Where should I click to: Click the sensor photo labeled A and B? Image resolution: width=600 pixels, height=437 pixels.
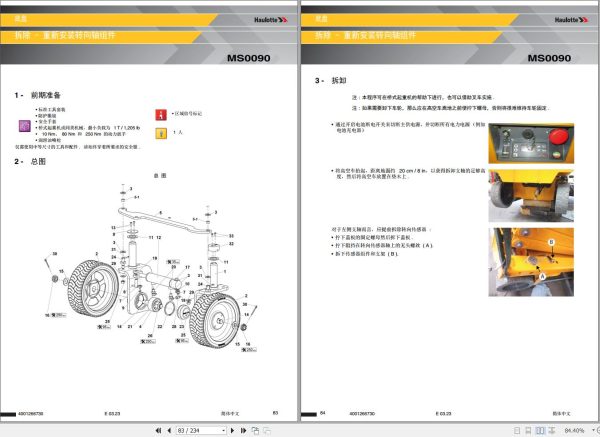[531, 262]
